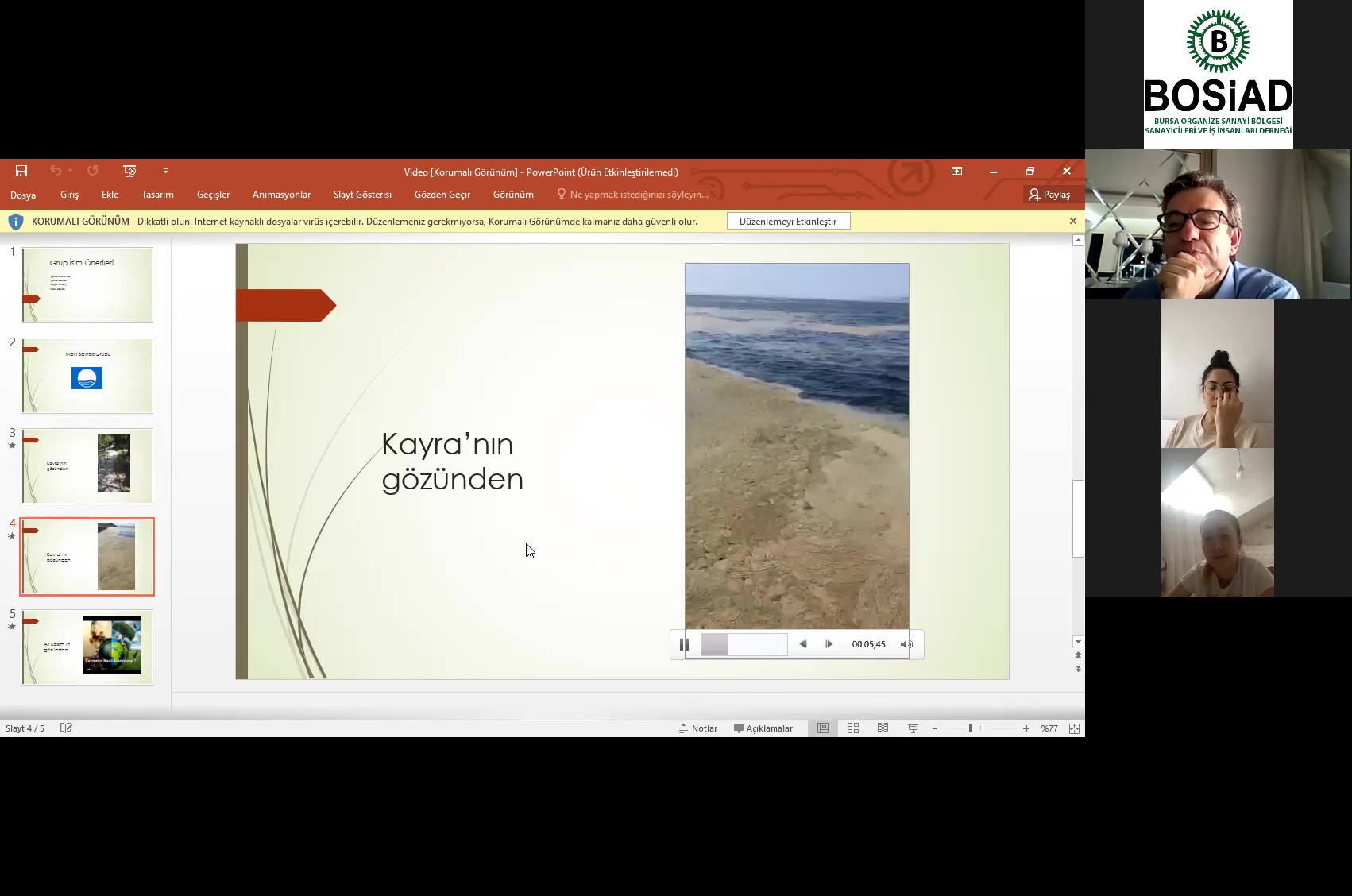
Task: Fit slide to current window icon
Action: click(1074, 728)
